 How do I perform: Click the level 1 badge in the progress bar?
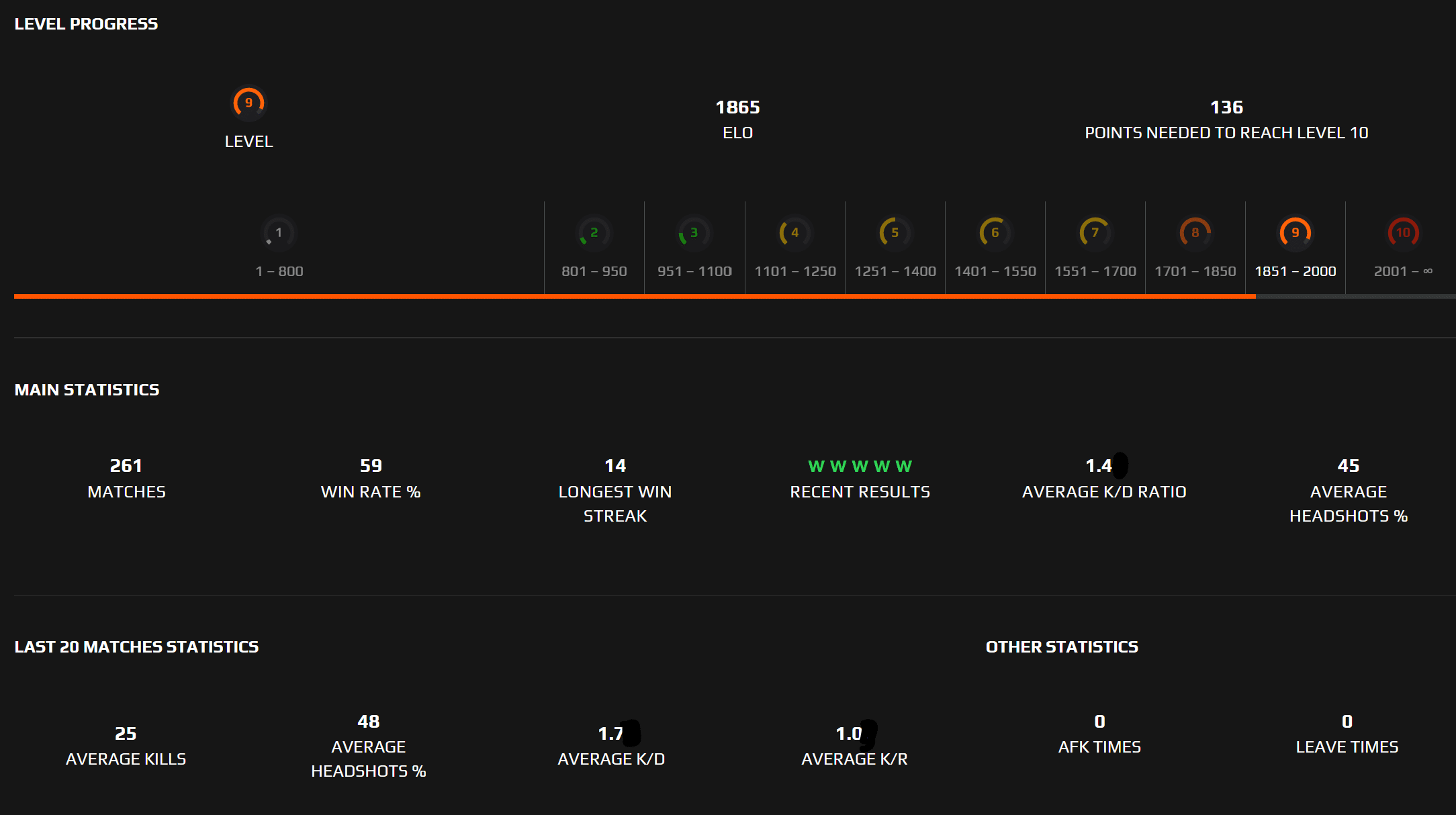[278, 233]
